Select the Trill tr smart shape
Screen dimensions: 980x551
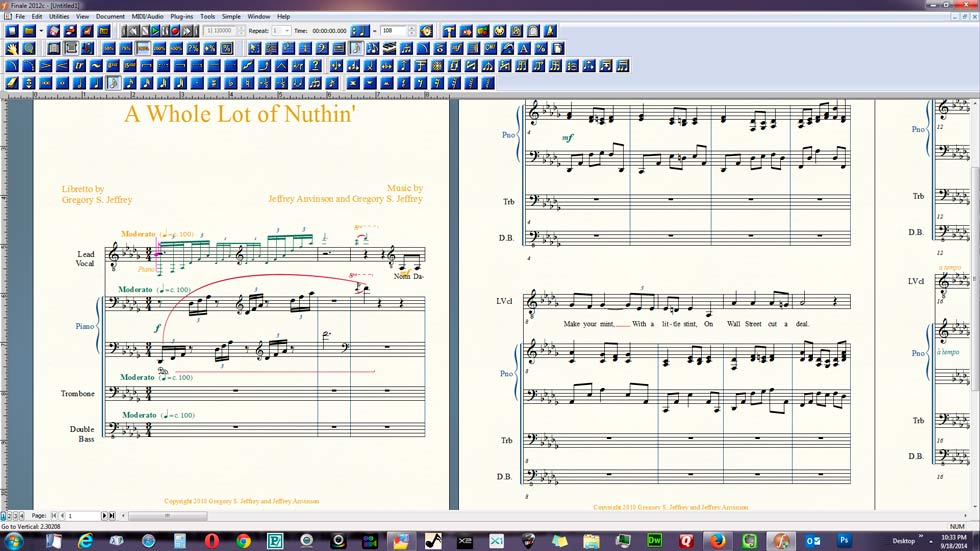pyautogui.click(x=79, y=66)
